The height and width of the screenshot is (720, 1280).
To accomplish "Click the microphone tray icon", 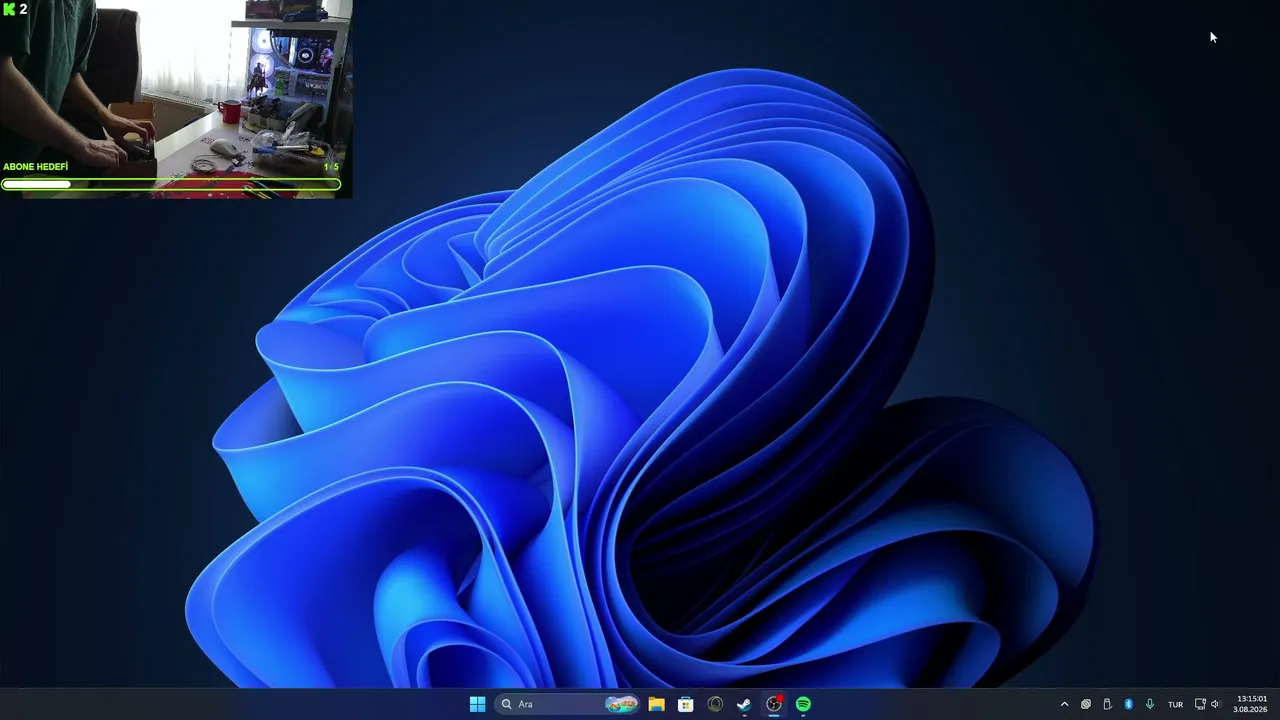I will [1150, 704].
